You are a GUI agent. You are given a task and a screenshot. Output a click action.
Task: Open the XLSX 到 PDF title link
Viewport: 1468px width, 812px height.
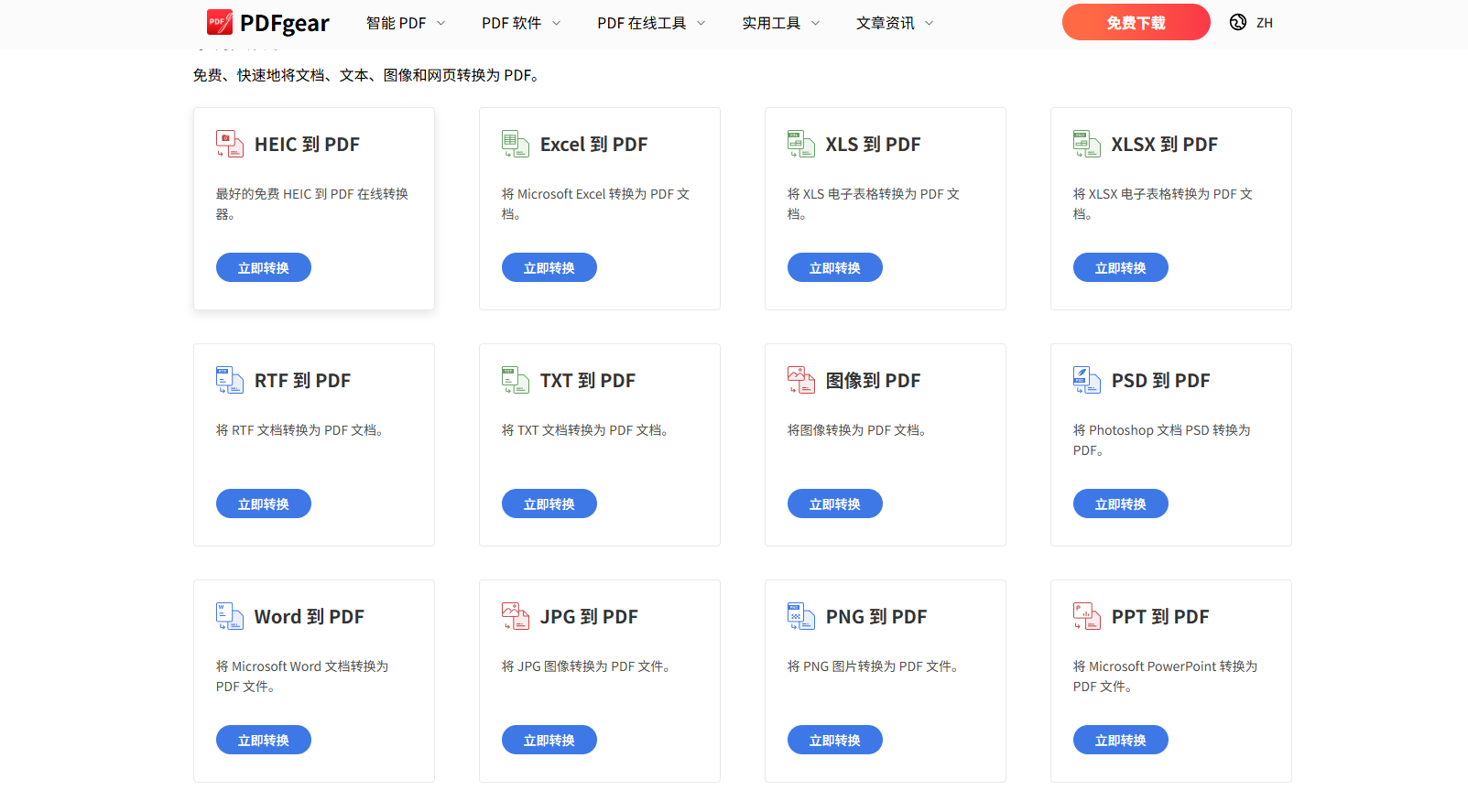tap(1165, 145)
